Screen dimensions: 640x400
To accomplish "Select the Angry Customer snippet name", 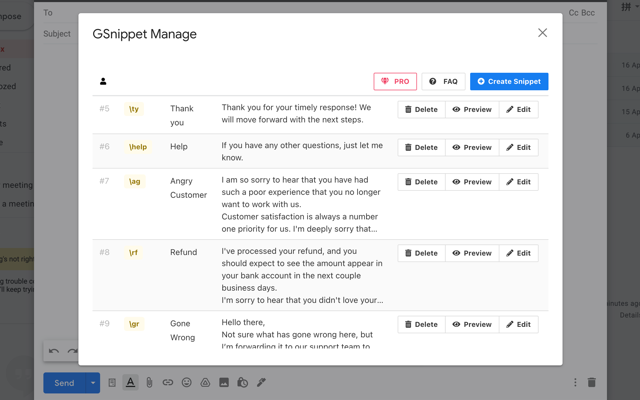I will [x=188, y=188].
